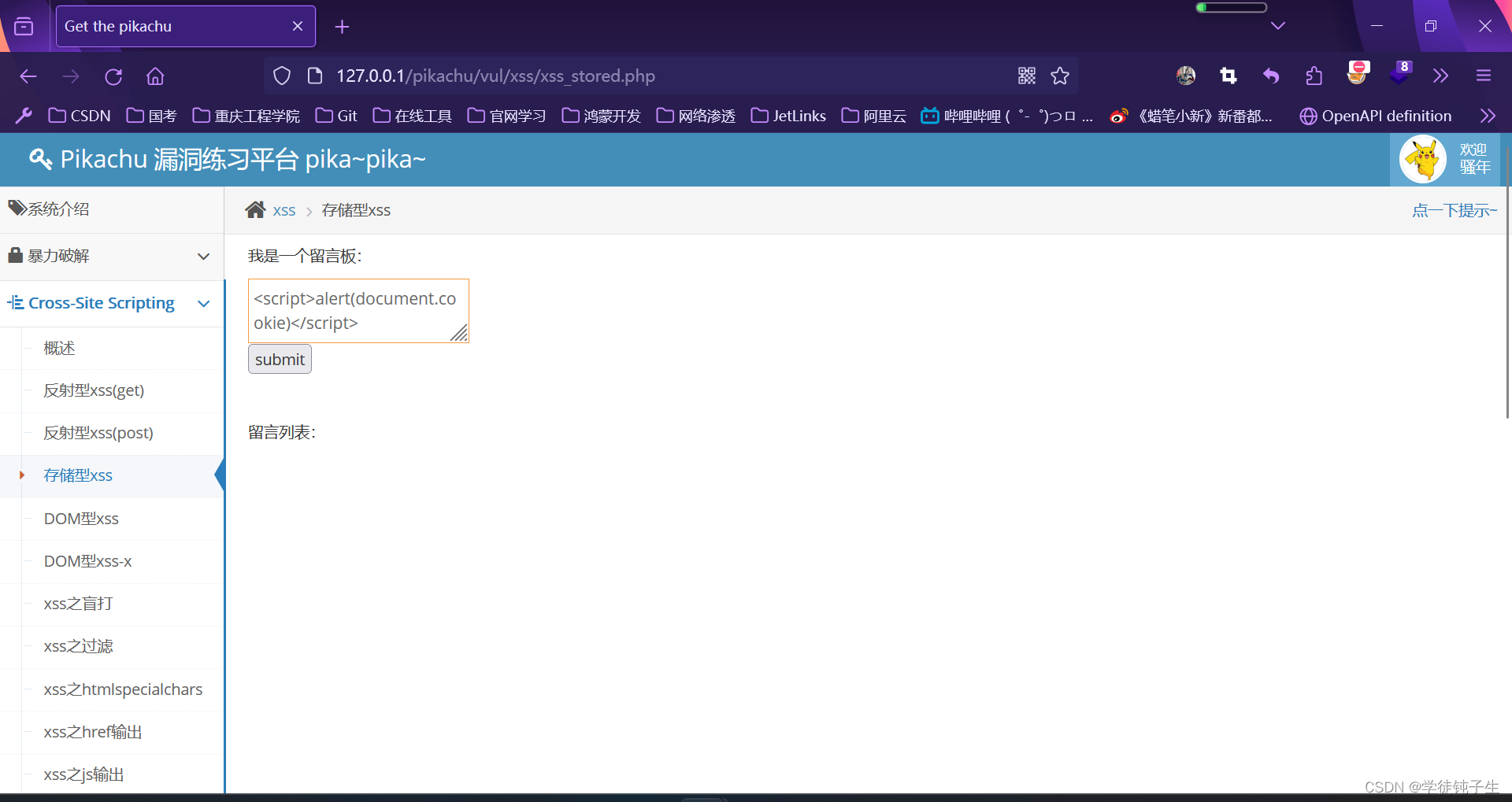1512x802 pixels.
Task: Open the 蜡笔小新 新番 bookmark
Action: click(1191, 116)
